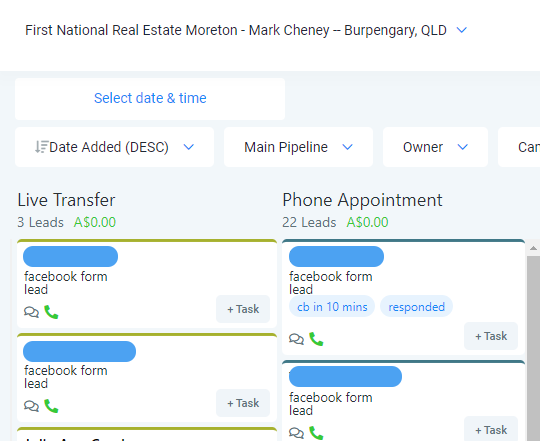Click green phone icon on first Live Transfer card
Viewport: 540px width, 441px height.
coord(51,312)
